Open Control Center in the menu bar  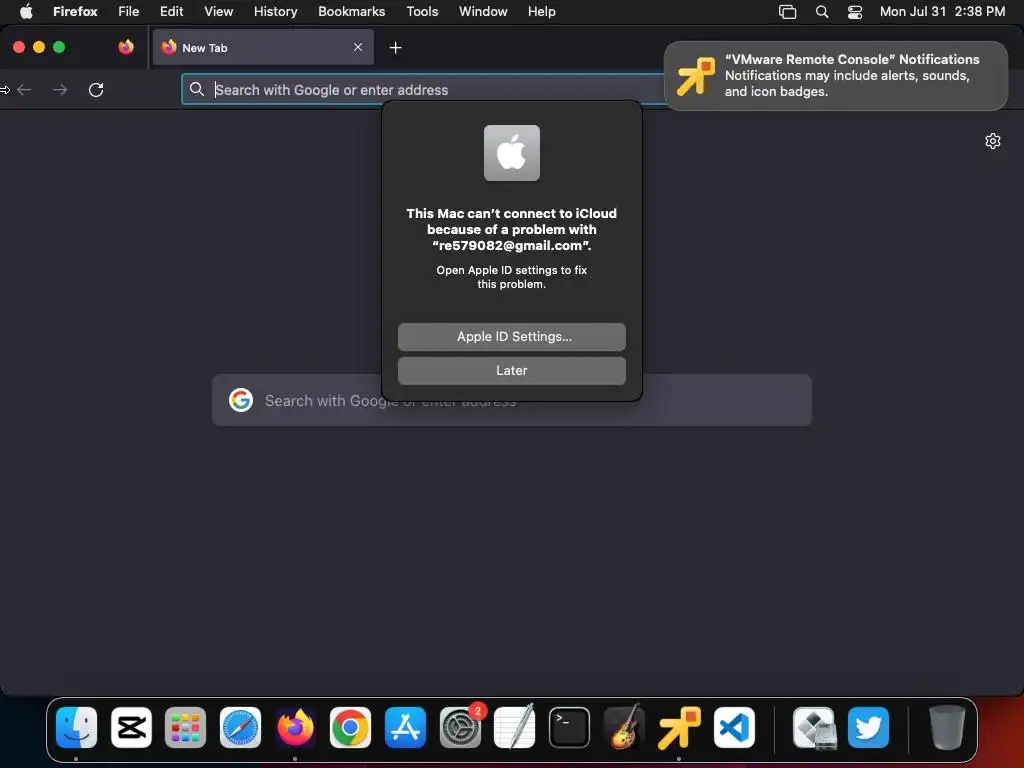tap(855, 12)
